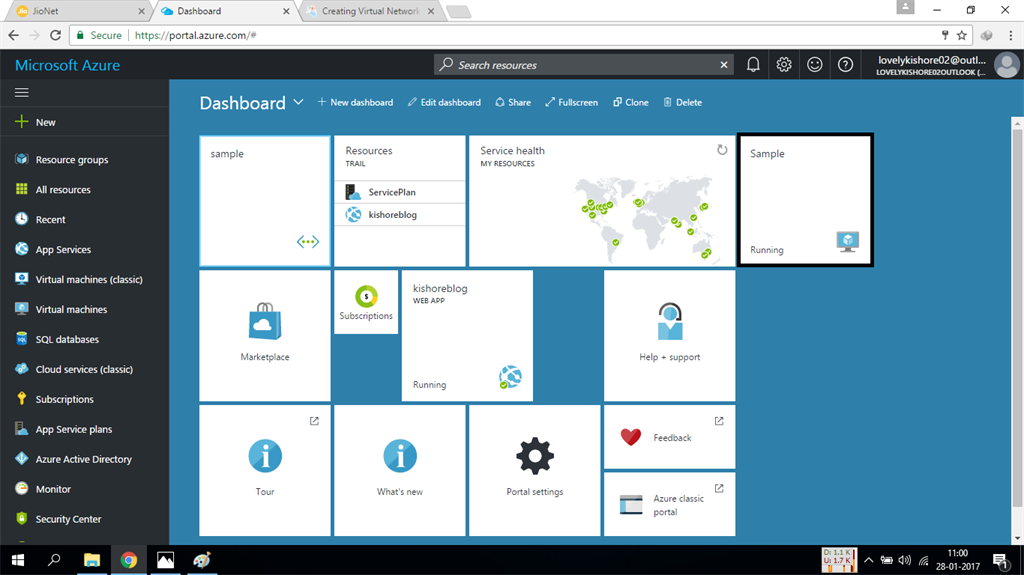Open File Explorer from taskbar
This screenshot has width=1024, height=575.
pyautogui.click(x=91, y=560)
